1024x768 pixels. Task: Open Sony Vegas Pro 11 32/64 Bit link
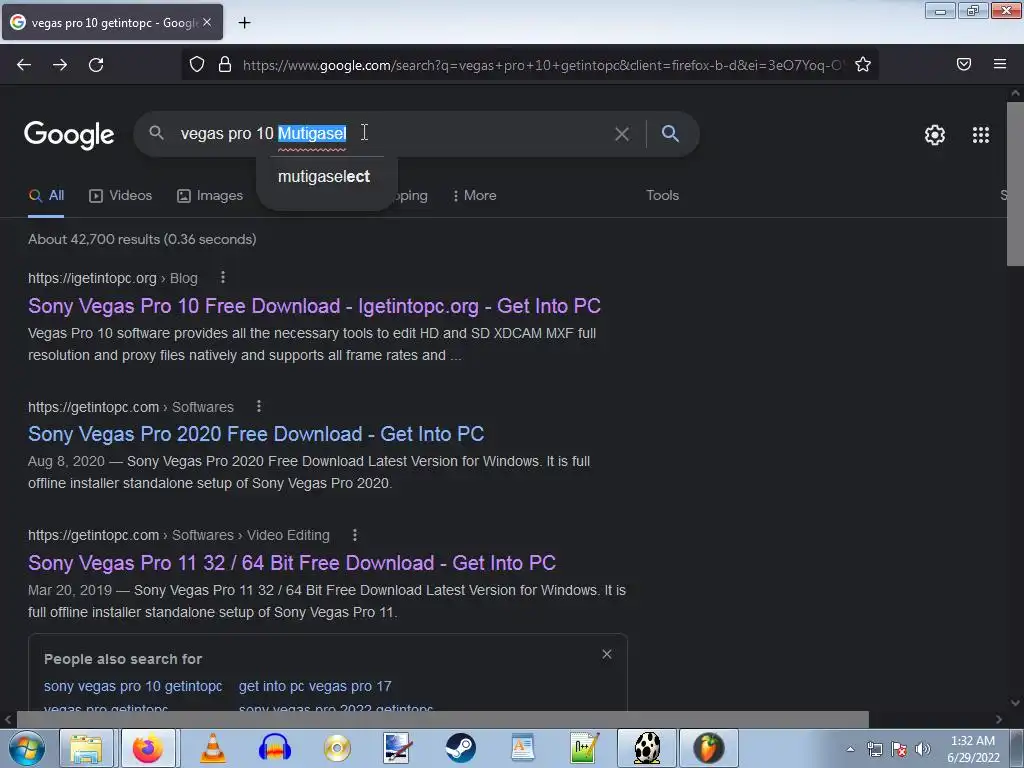click(292, 562)
